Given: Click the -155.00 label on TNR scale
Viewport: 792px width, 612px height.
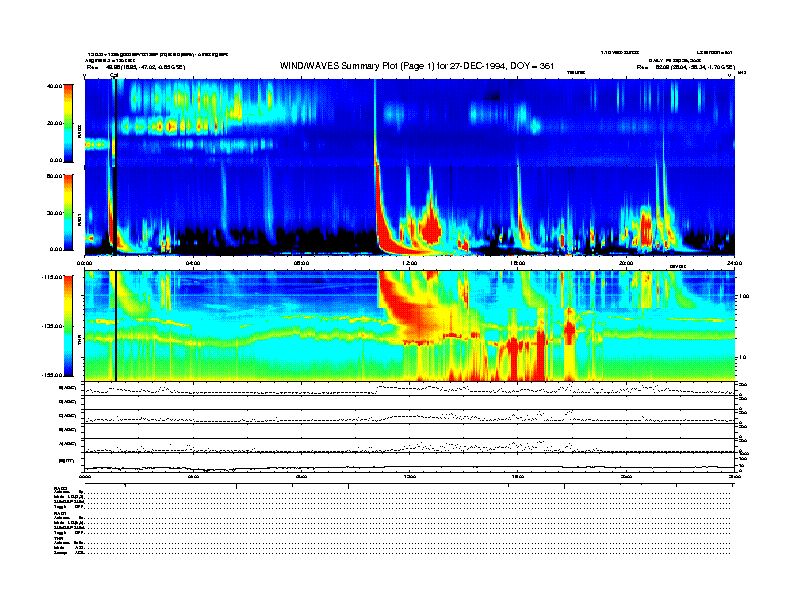Looking at the screenshot, I should (x=53, y=375).
